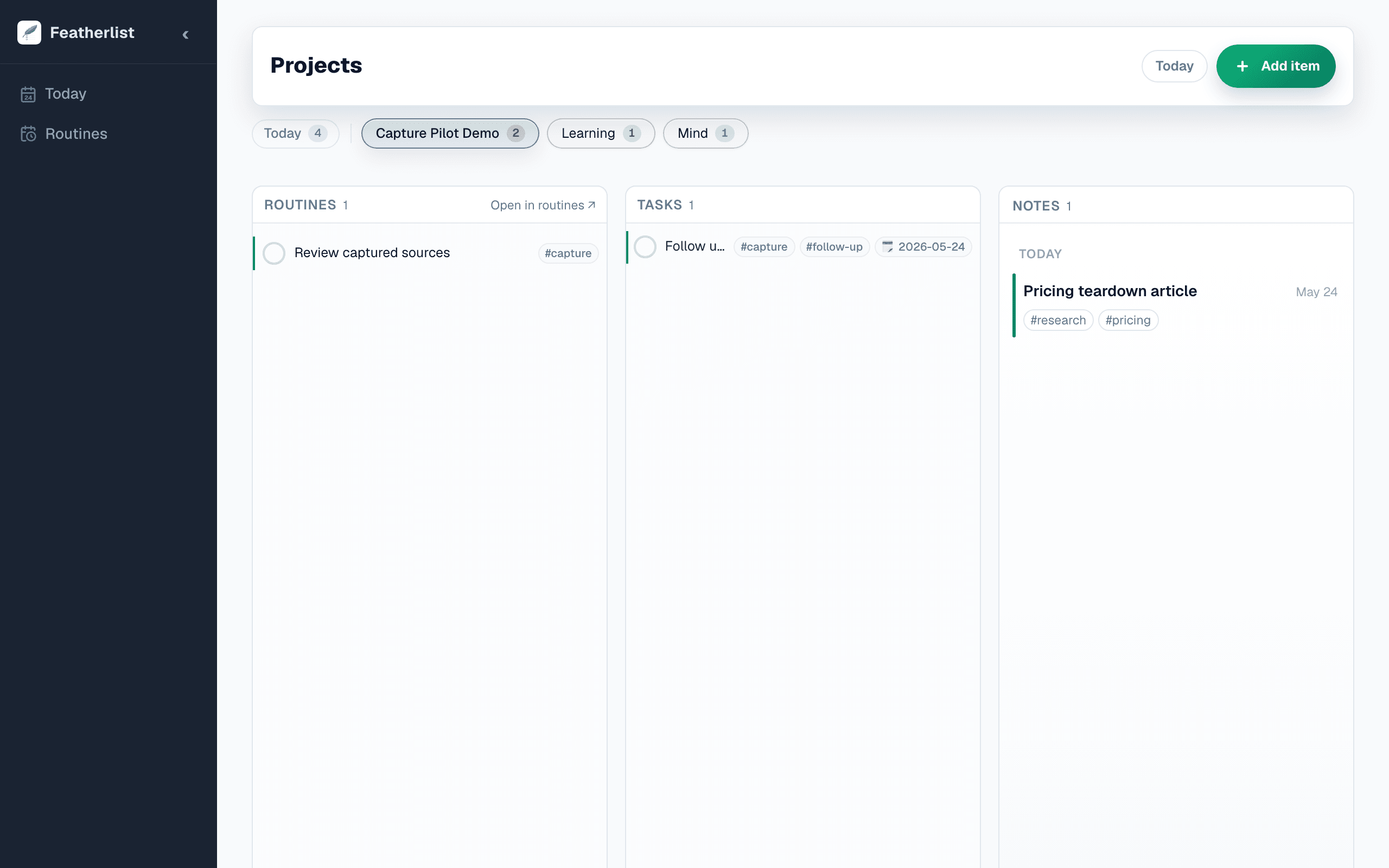Click the count badge 1 on Mind tab
Viewport: 1389px width, 868px height.
pos(724,133)
